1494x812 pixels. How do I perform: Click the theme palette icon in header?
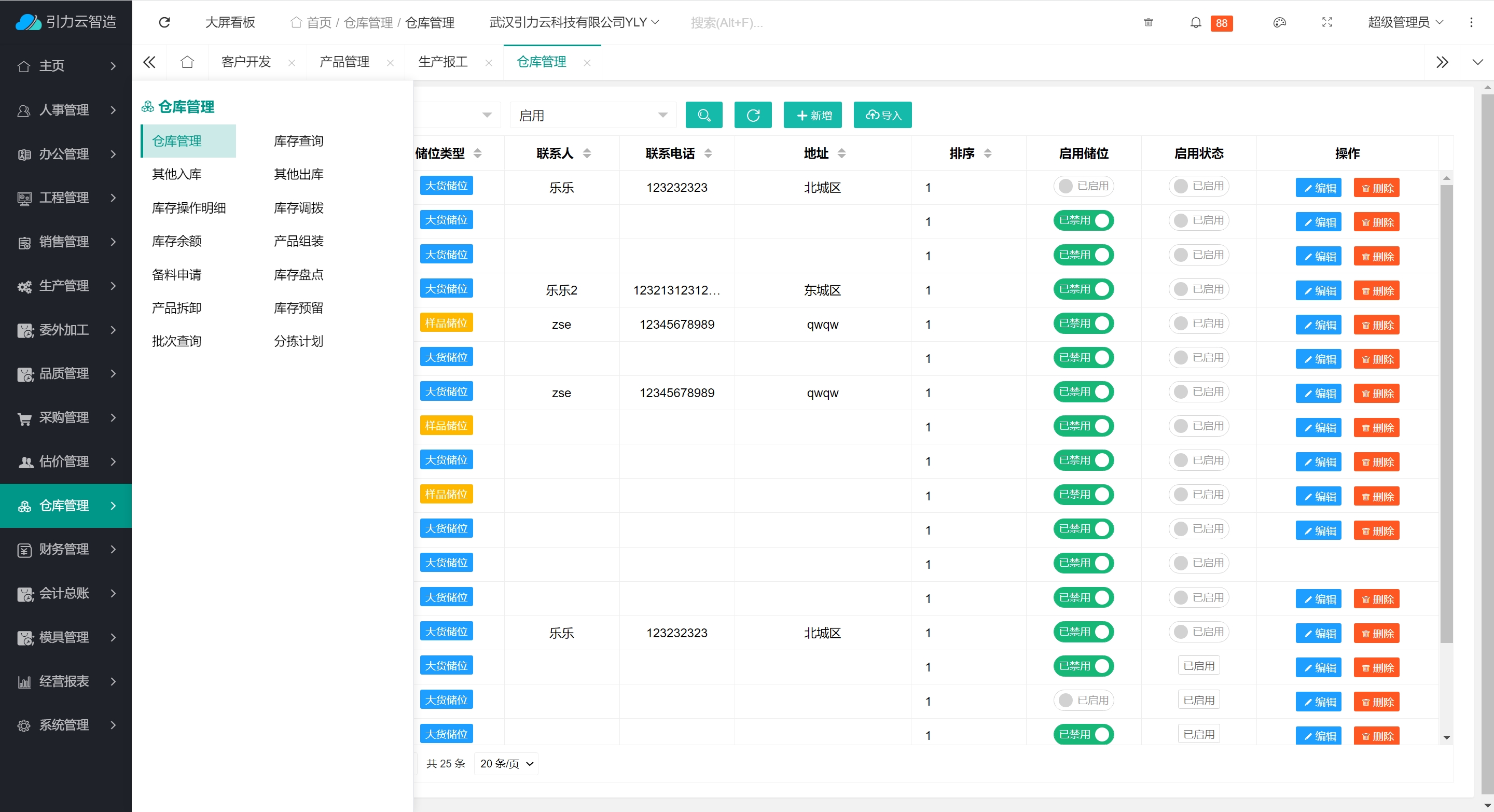1279,23
